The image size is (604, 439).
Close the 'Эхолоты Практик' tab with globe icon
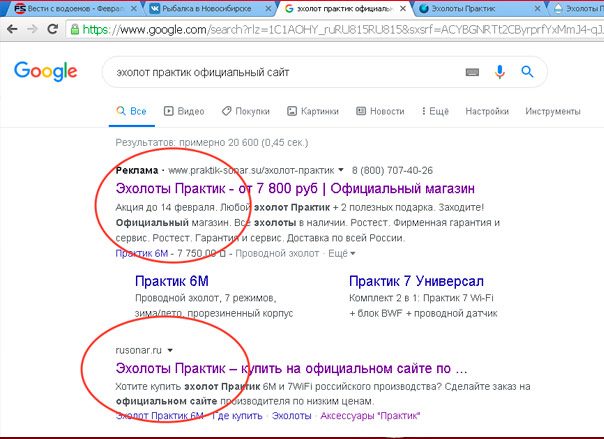point(537,8)
